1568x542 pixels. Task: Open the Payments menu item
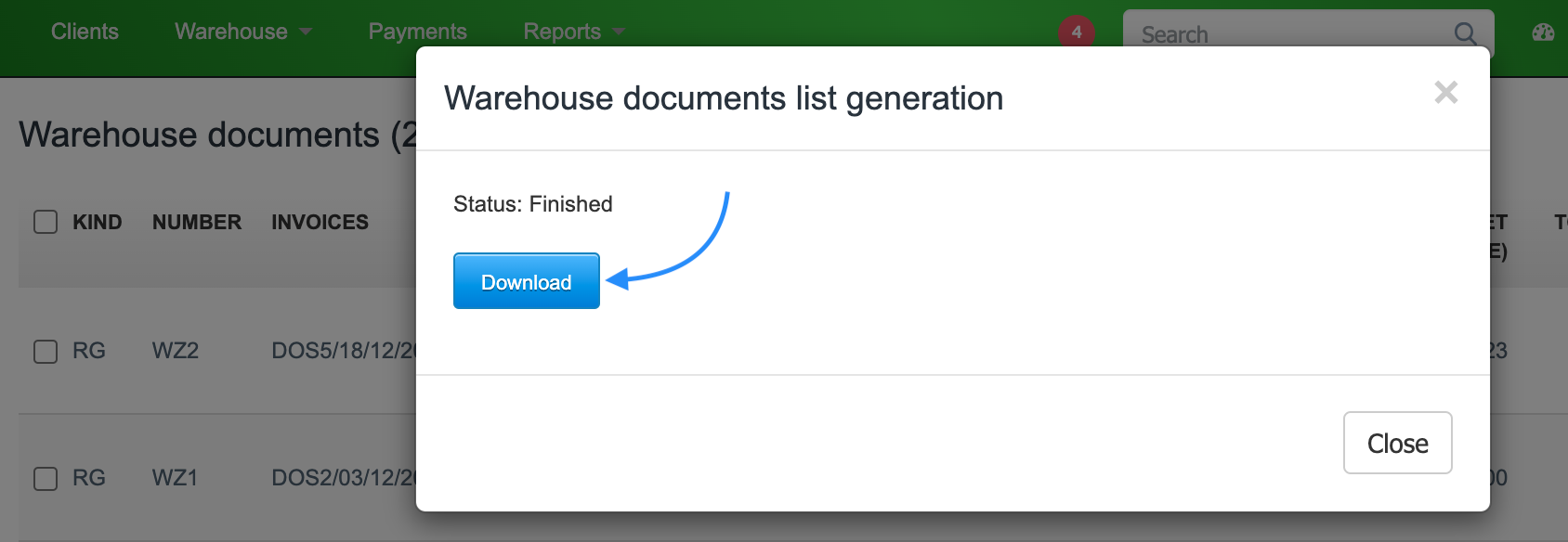[x=417, y=32]
